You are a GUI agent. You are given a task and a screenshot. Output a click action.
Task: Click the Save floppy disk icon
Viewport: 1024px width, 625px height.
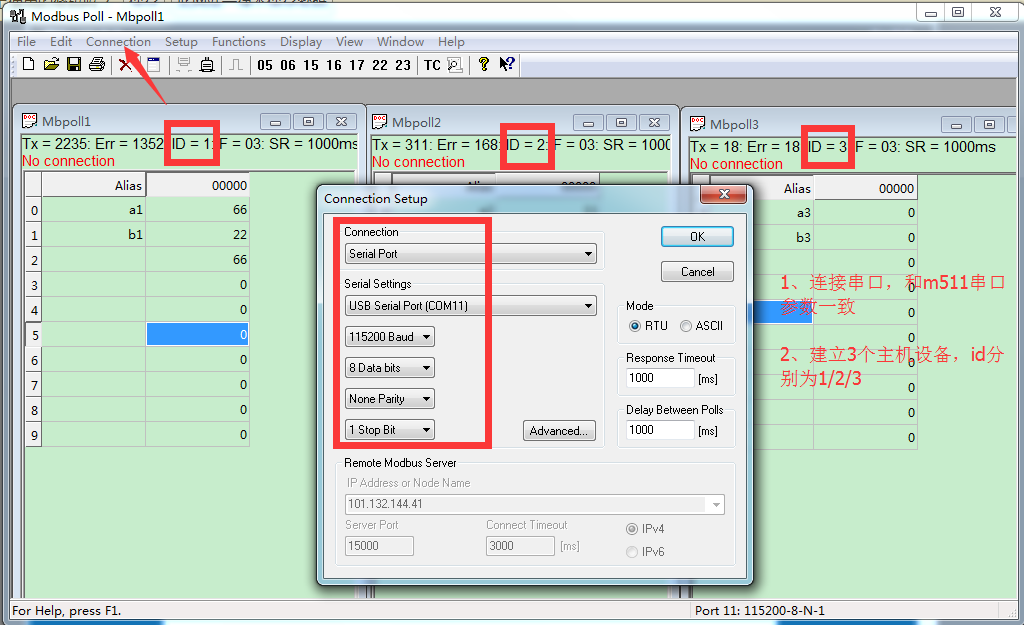[x=74, y=65]
